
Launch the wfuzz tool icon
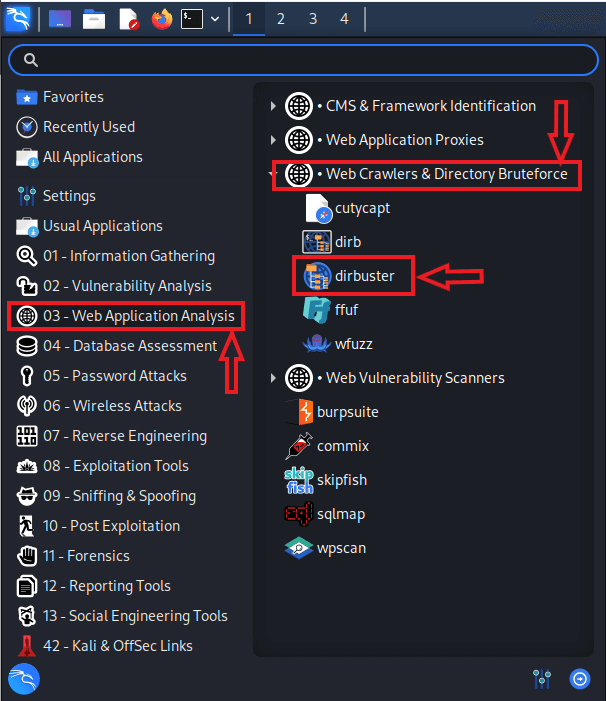pyautogui.click(x=317, y=344)
